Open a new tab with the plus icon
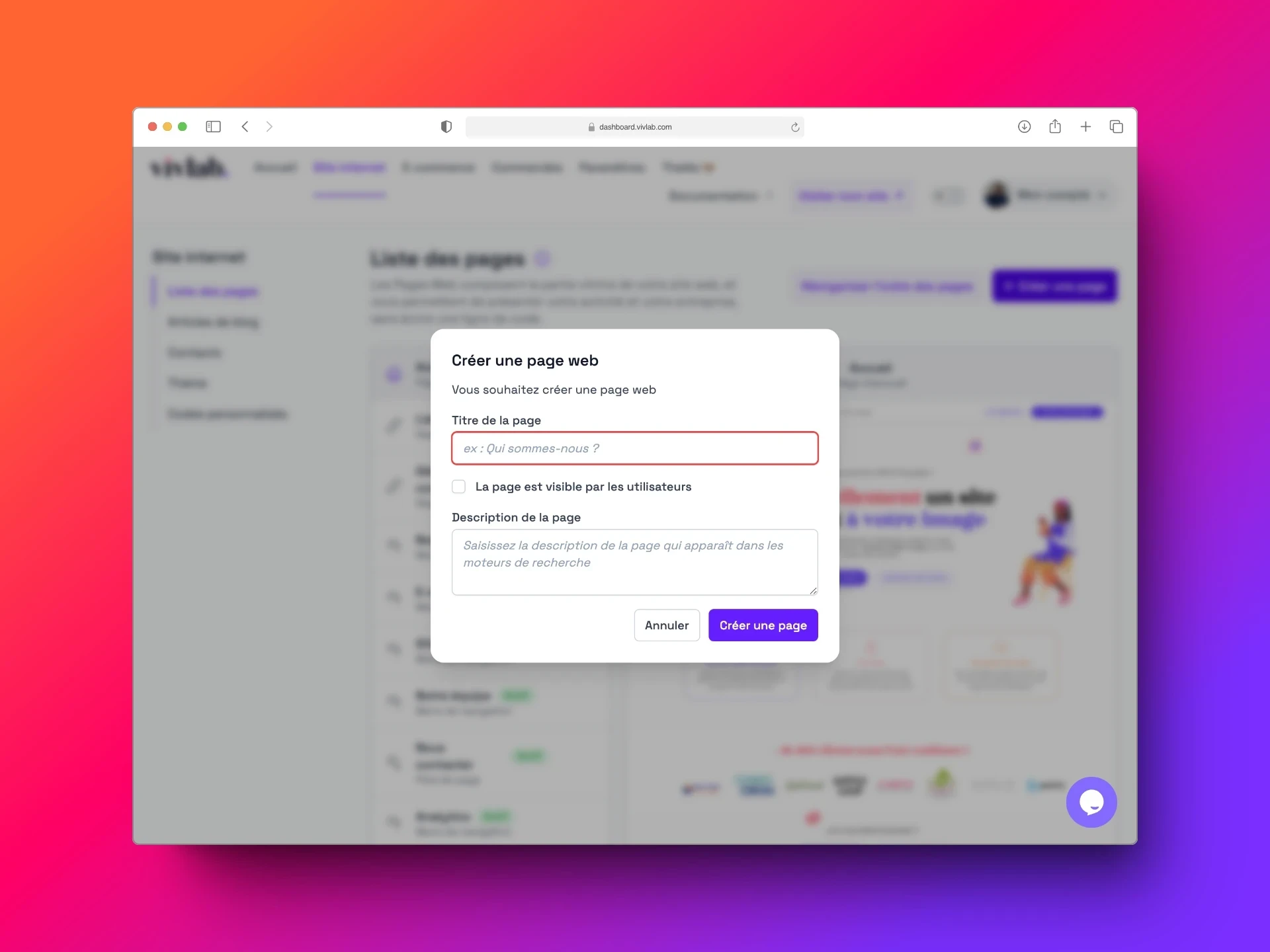Screen dimensions: 1270x952 pos(1085,126)
